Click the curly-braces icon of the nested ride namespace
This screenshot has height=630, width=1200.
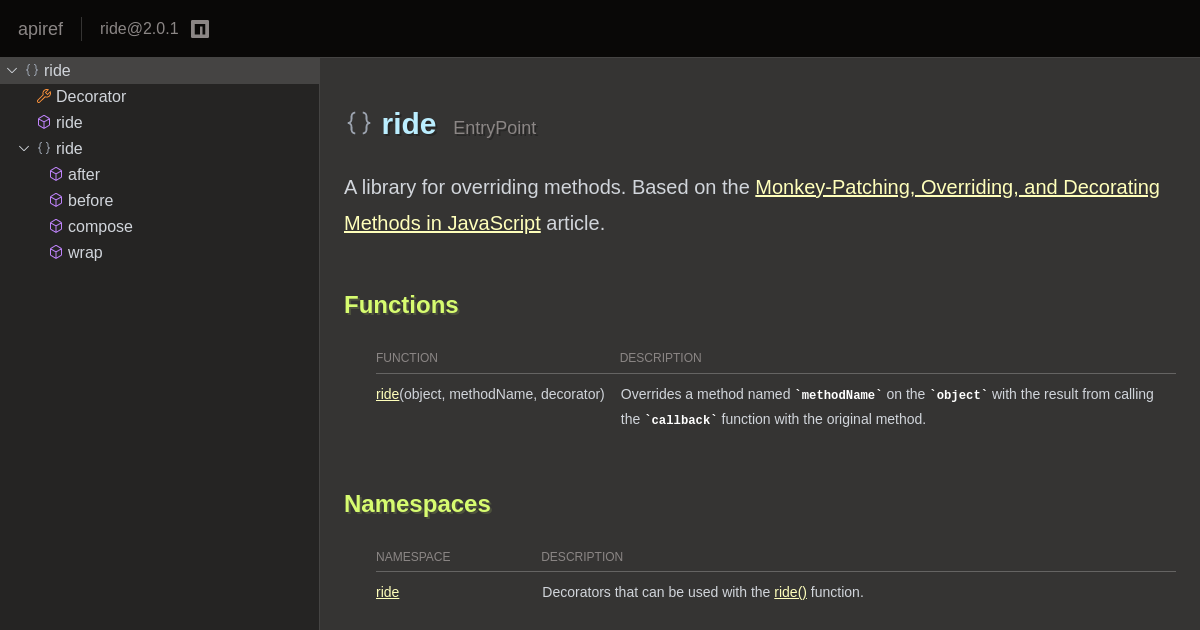(x=44, y=148)
